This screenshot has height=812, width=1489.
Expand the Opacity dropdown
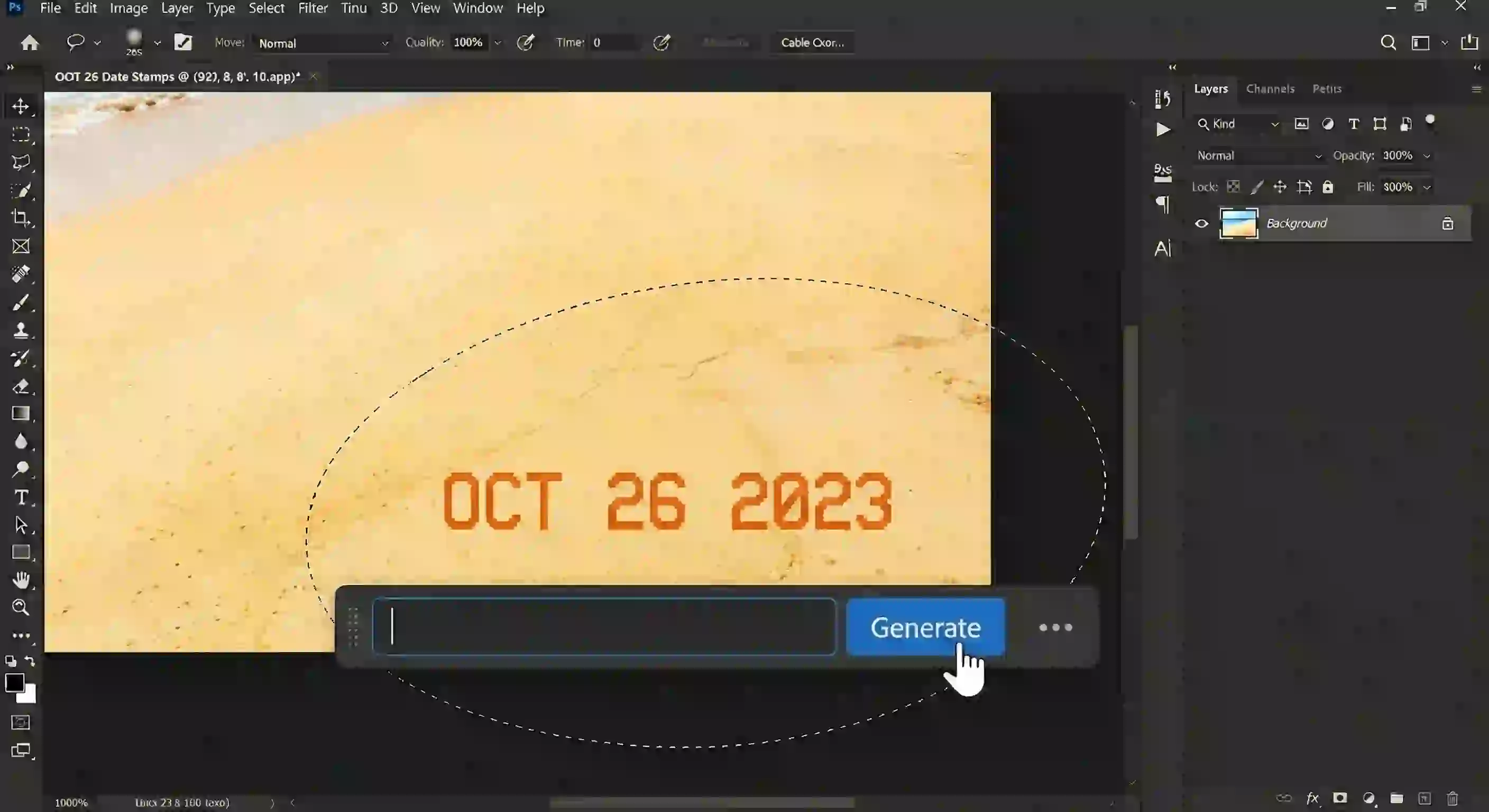(1427, 155)
